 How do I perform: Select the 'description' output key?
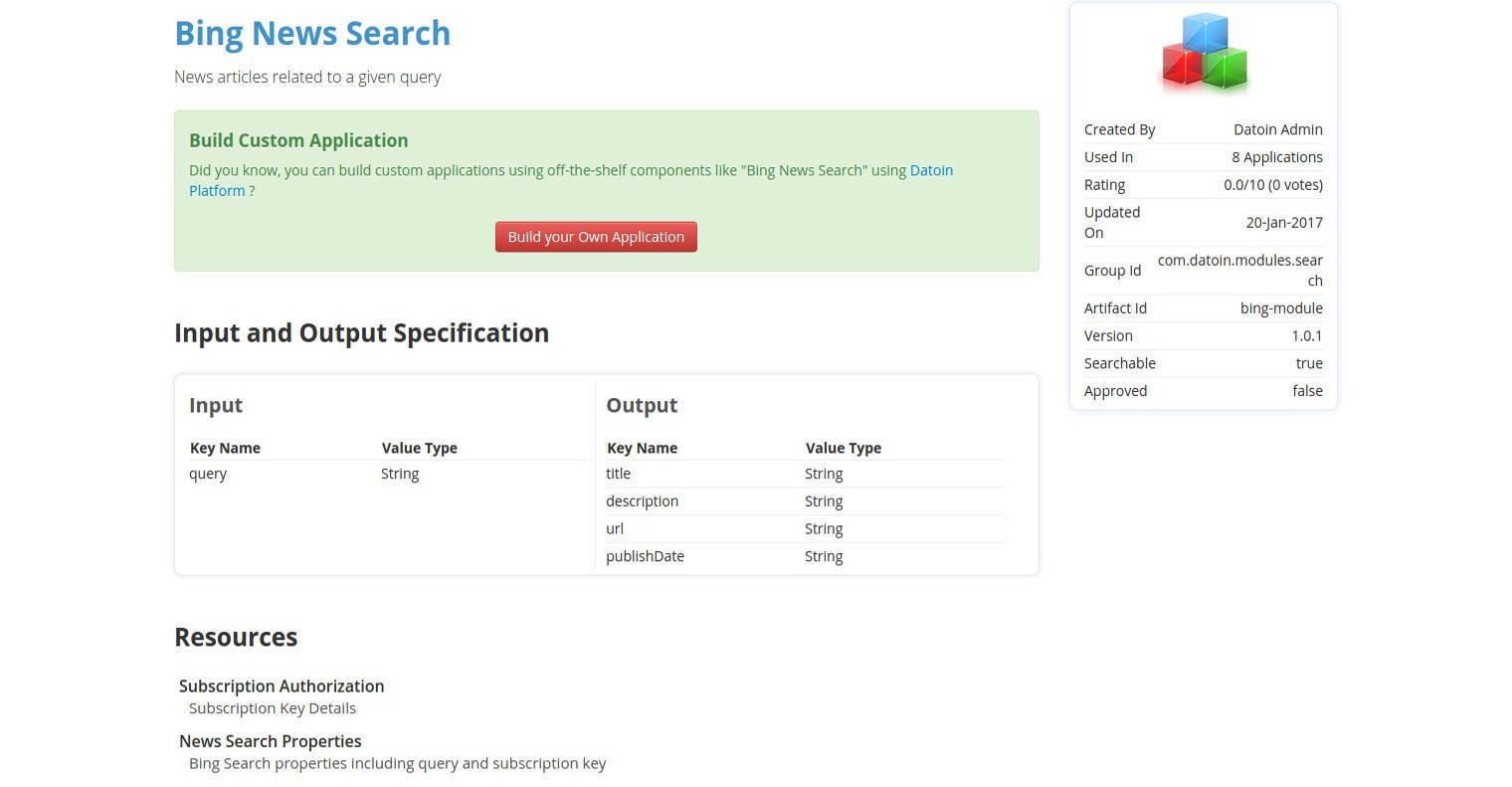pos(642,501)
